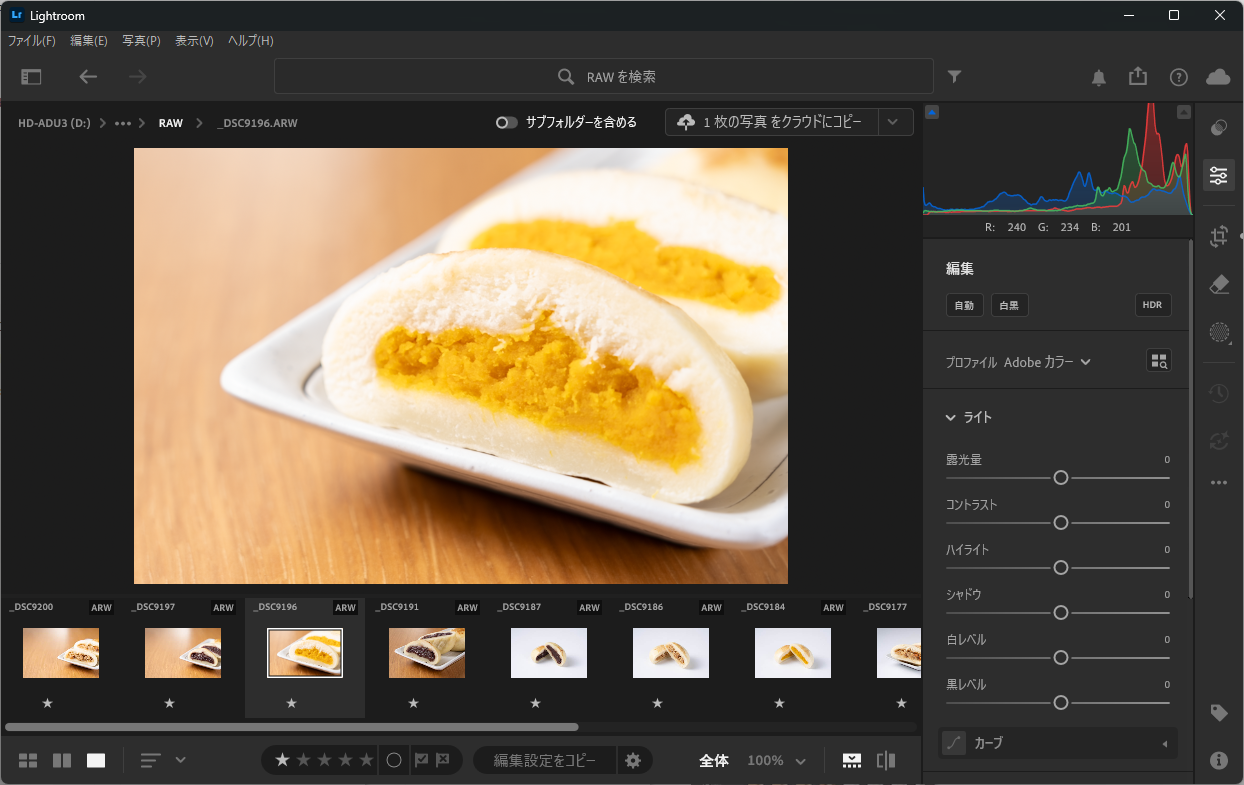This screenshot has height=785, width=1244.
Task: Click the 自動 auto button
Action: 965,305
